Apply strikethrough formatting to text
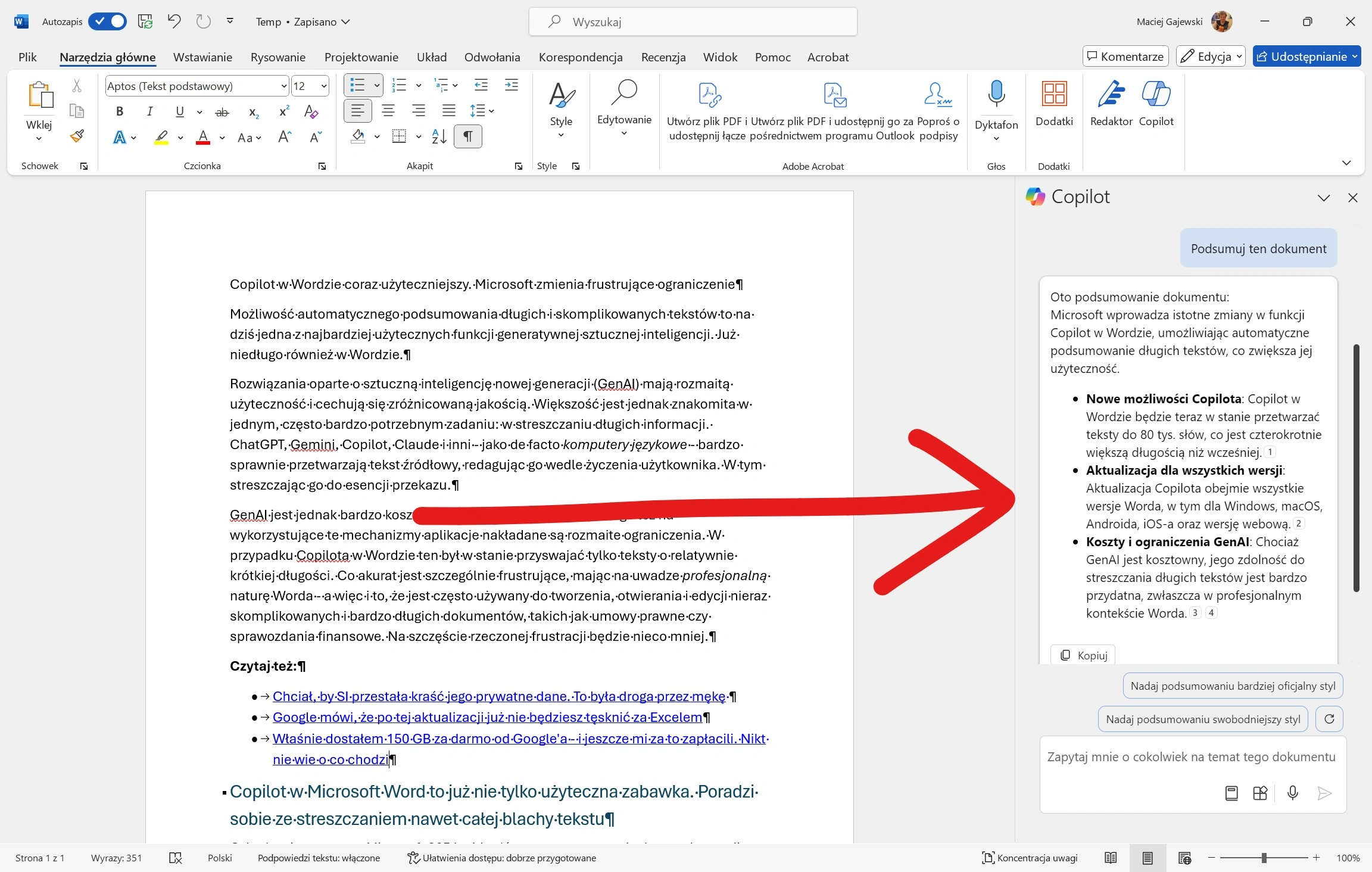Screen dimensions: 1372x872 [222, 111]
